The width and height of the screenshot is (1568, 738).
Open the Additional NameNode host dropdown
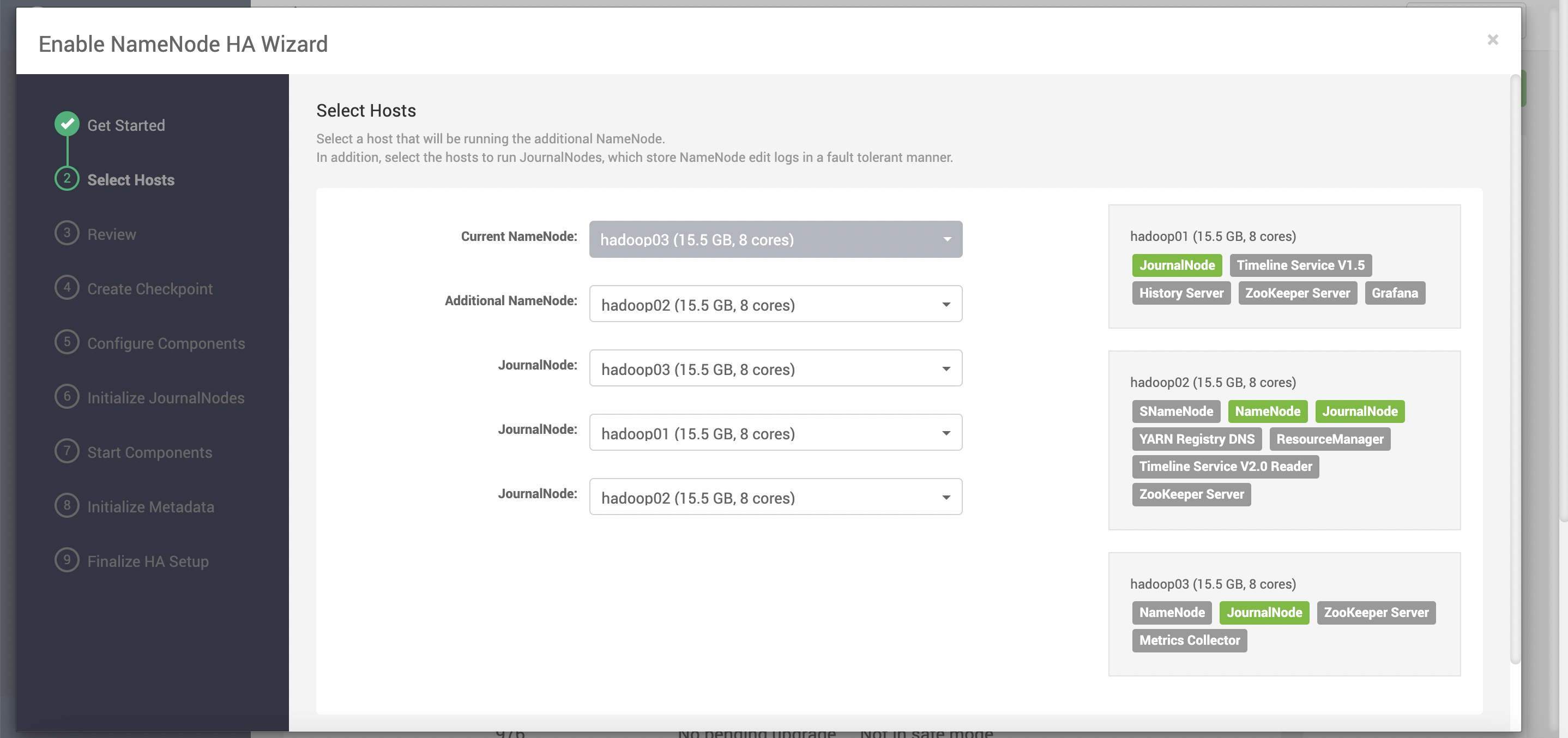click(775, 304)
